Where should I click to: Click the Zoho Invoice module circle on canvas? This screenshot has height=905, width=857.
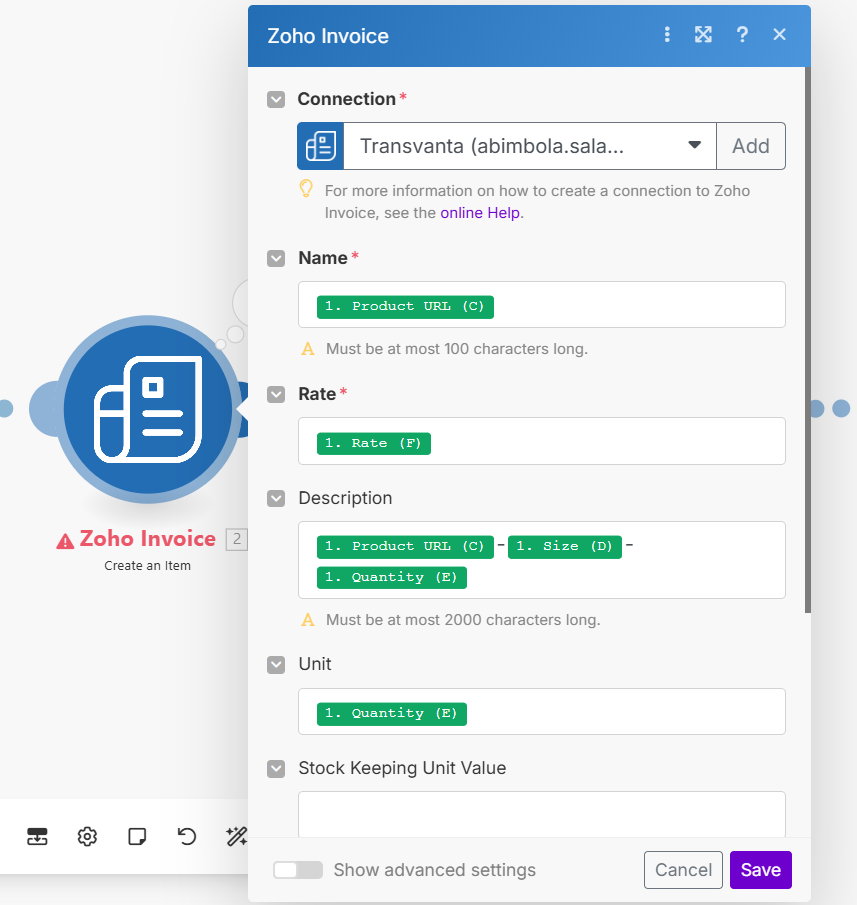click(148, 409)
